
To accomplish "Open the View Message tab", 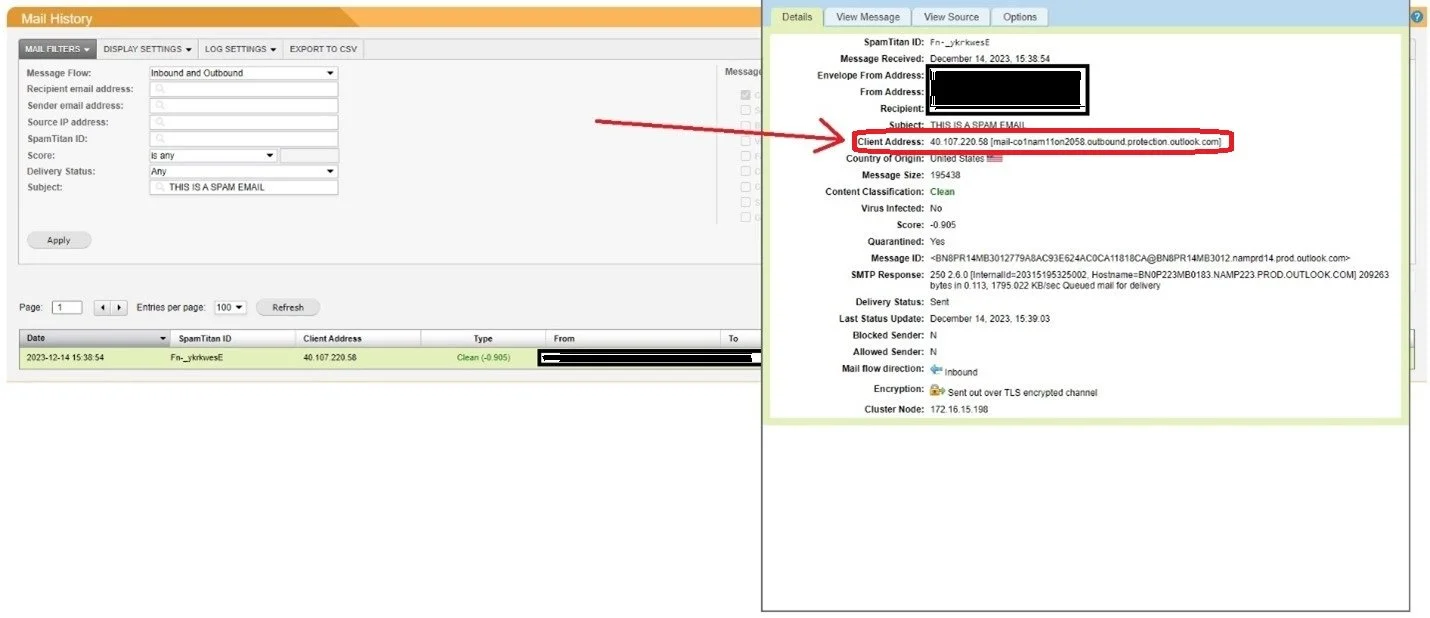I will (867, 17).
